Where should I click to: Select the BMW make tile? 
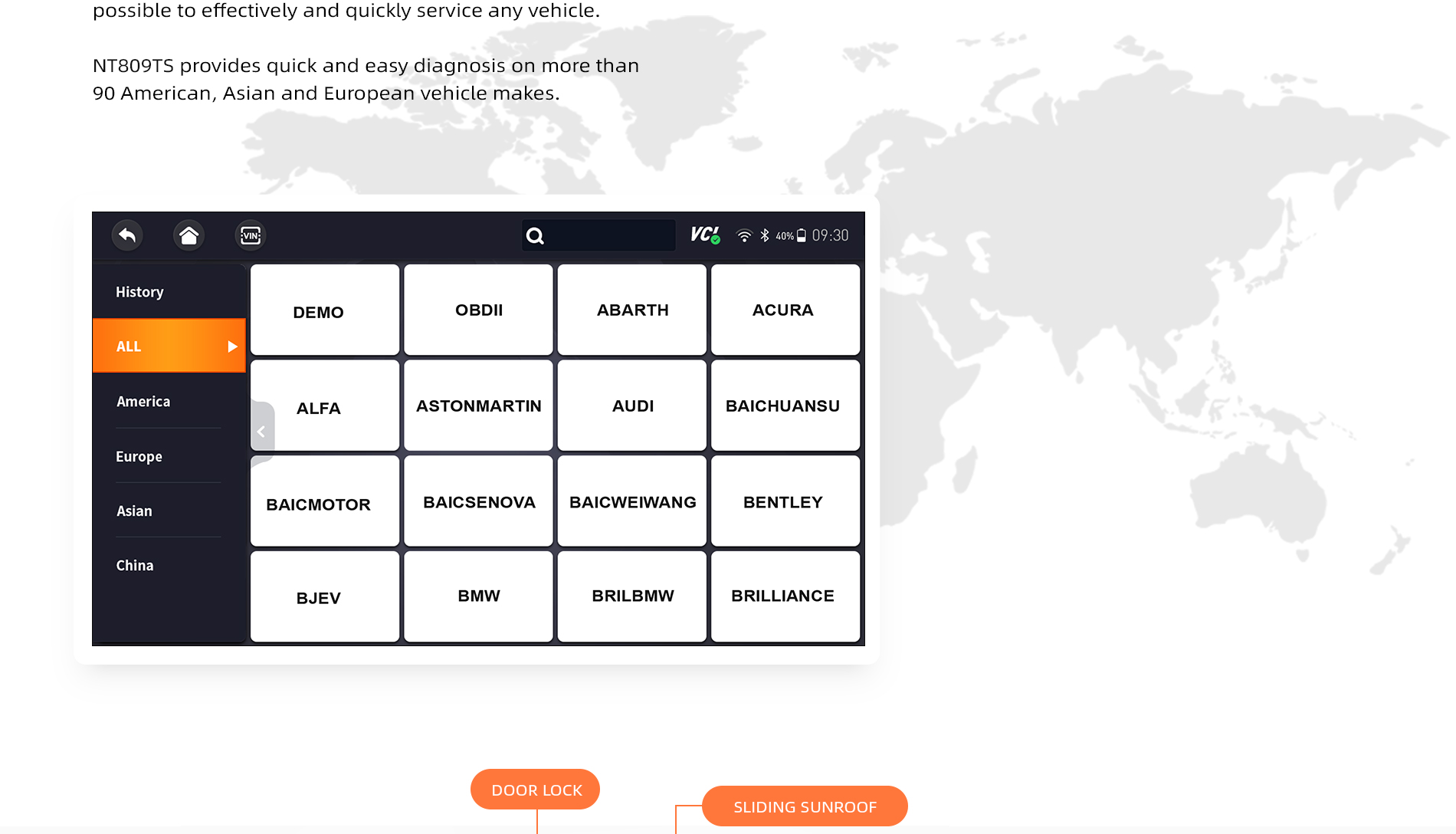pyautogui.click(x=479, y=596)
